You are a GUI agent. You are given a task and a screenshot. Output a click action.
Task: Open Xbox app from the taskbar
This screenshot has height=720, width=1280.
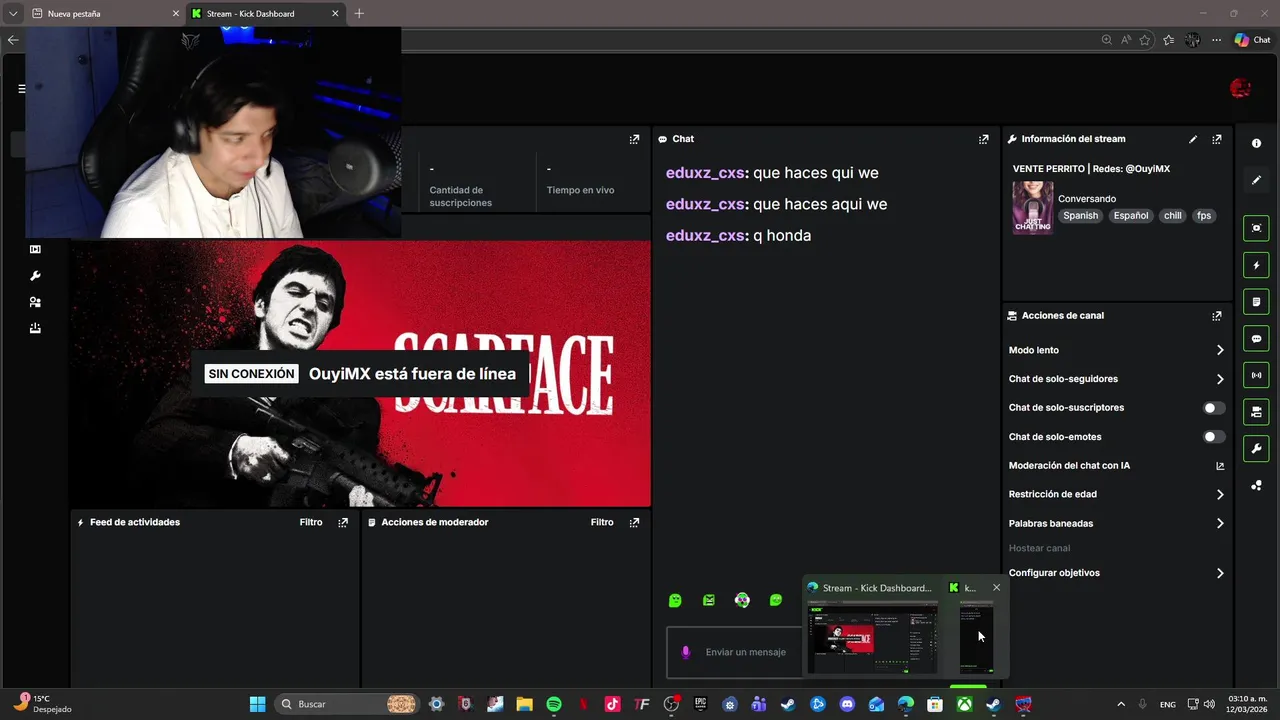point(964,704)
